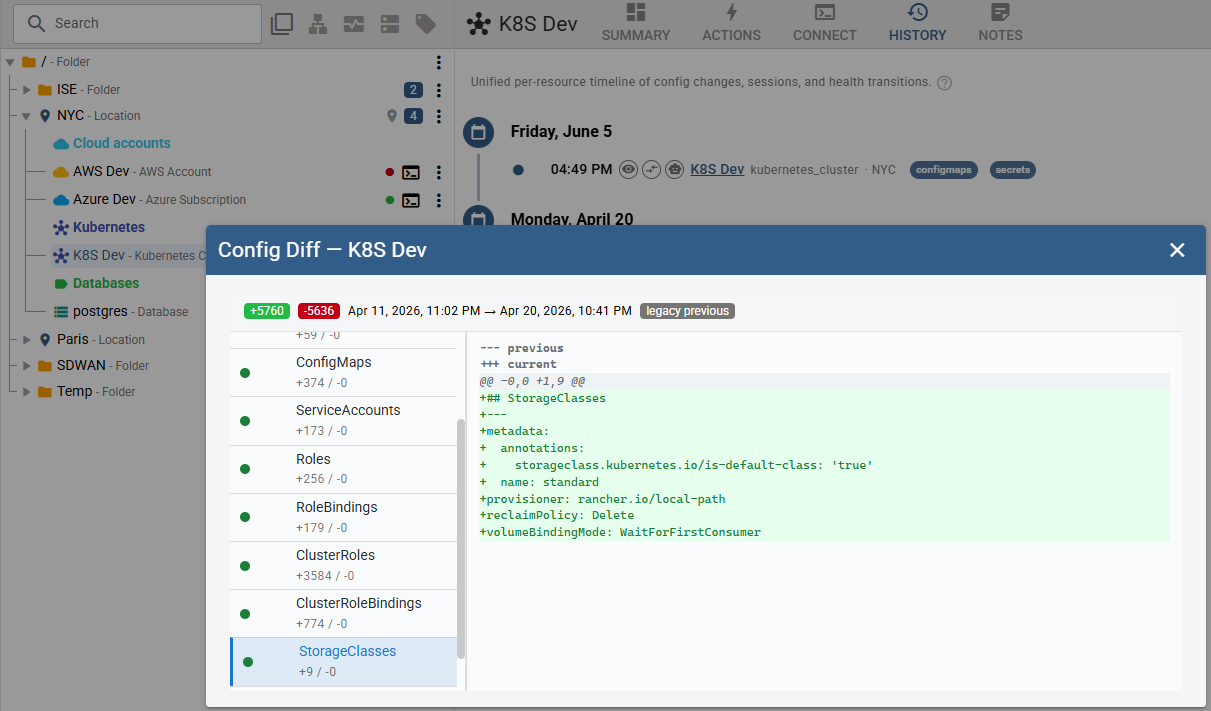Expand the ISE folder
This screenshot has height=711, width=1211.
27,90
